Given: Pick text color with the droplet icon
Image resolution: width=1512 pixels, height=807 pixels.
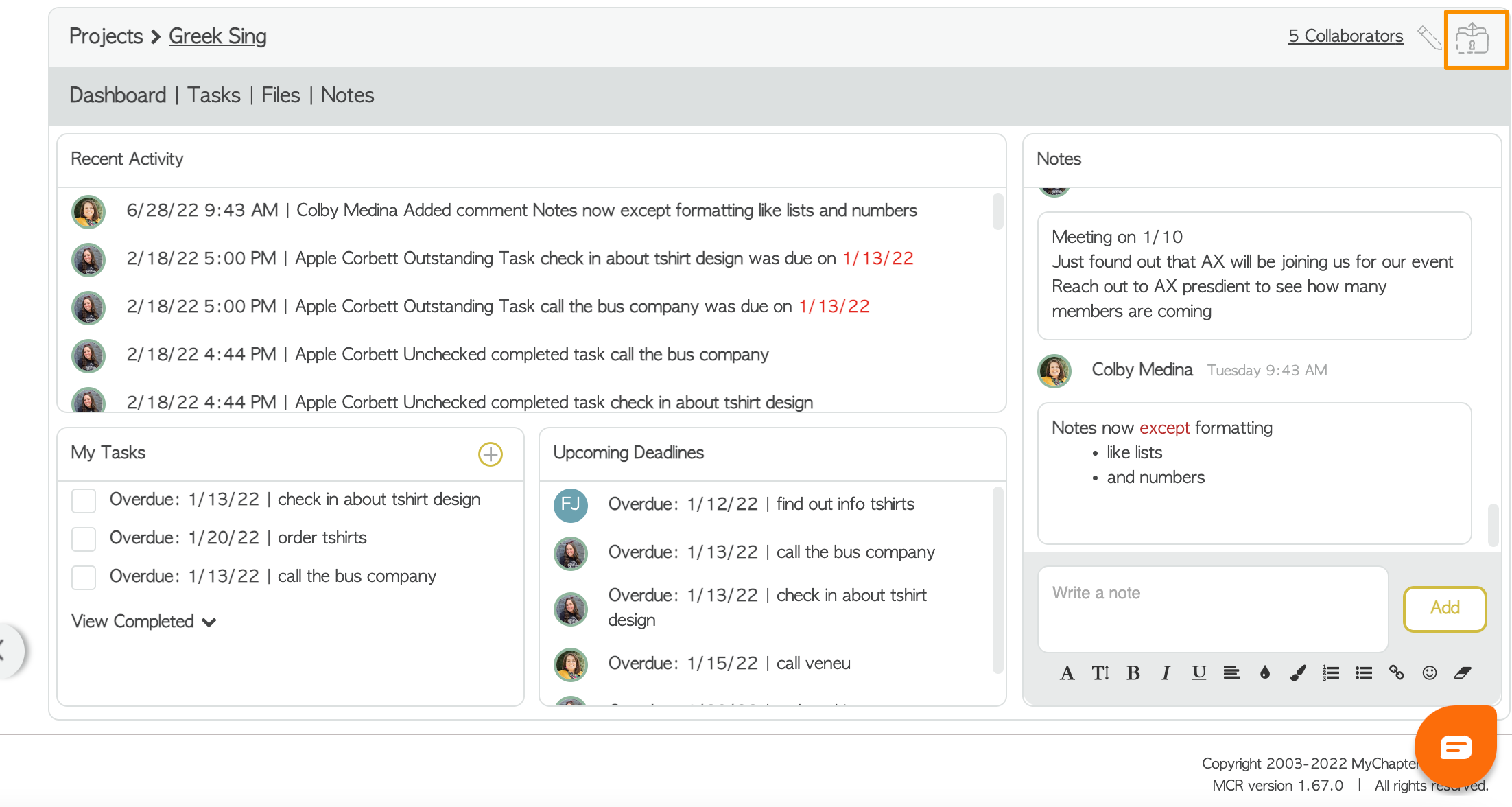Looking at the screenshot, I should coord(1264,673).
